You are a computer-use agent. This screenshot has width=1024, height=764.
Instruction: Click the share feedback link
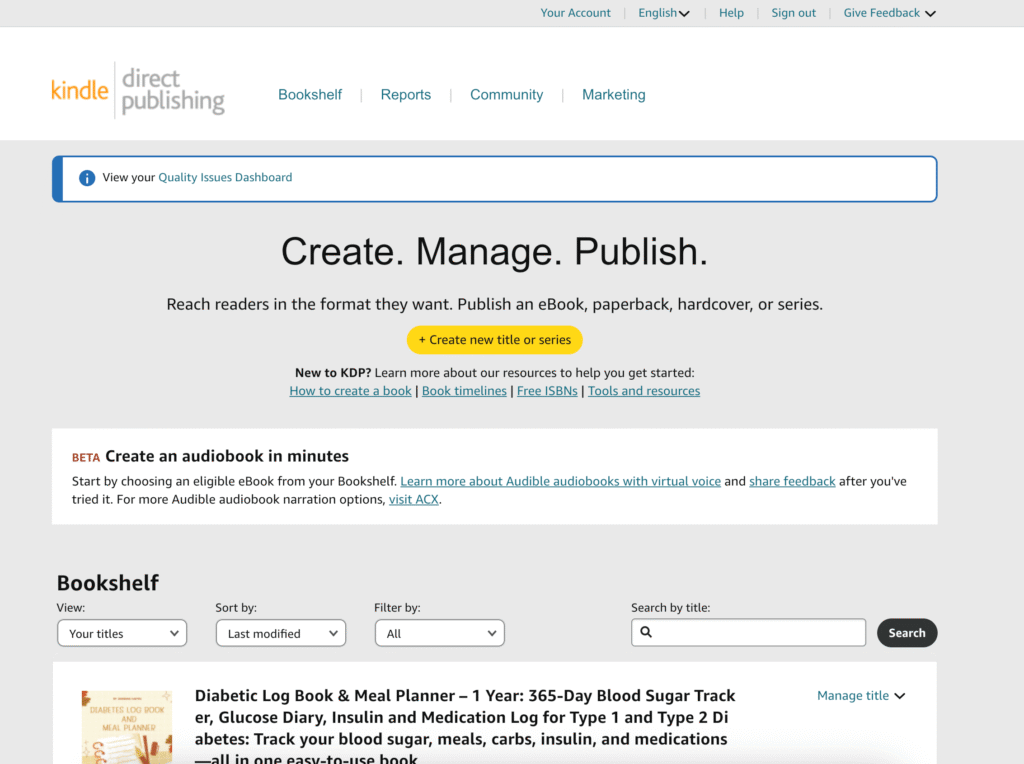coord(792,481)
